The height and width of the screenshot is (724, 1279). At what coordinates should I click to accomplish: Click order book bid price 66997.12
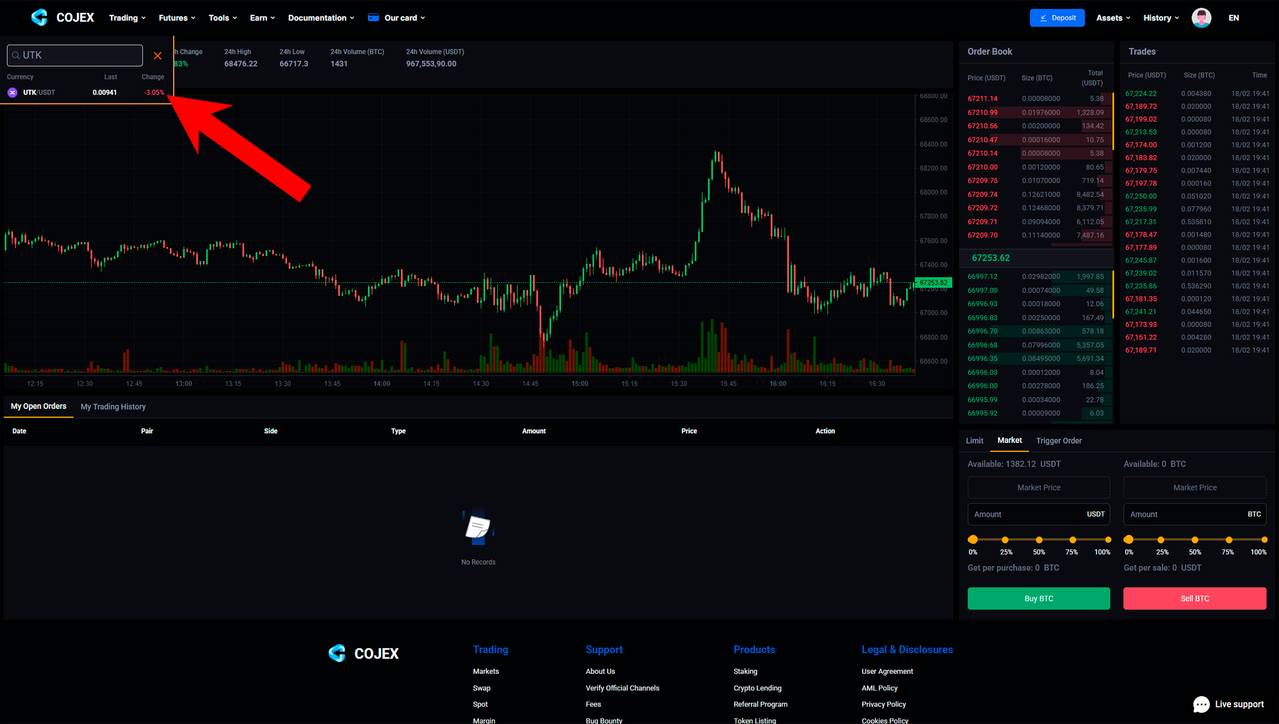coord(982,276)
